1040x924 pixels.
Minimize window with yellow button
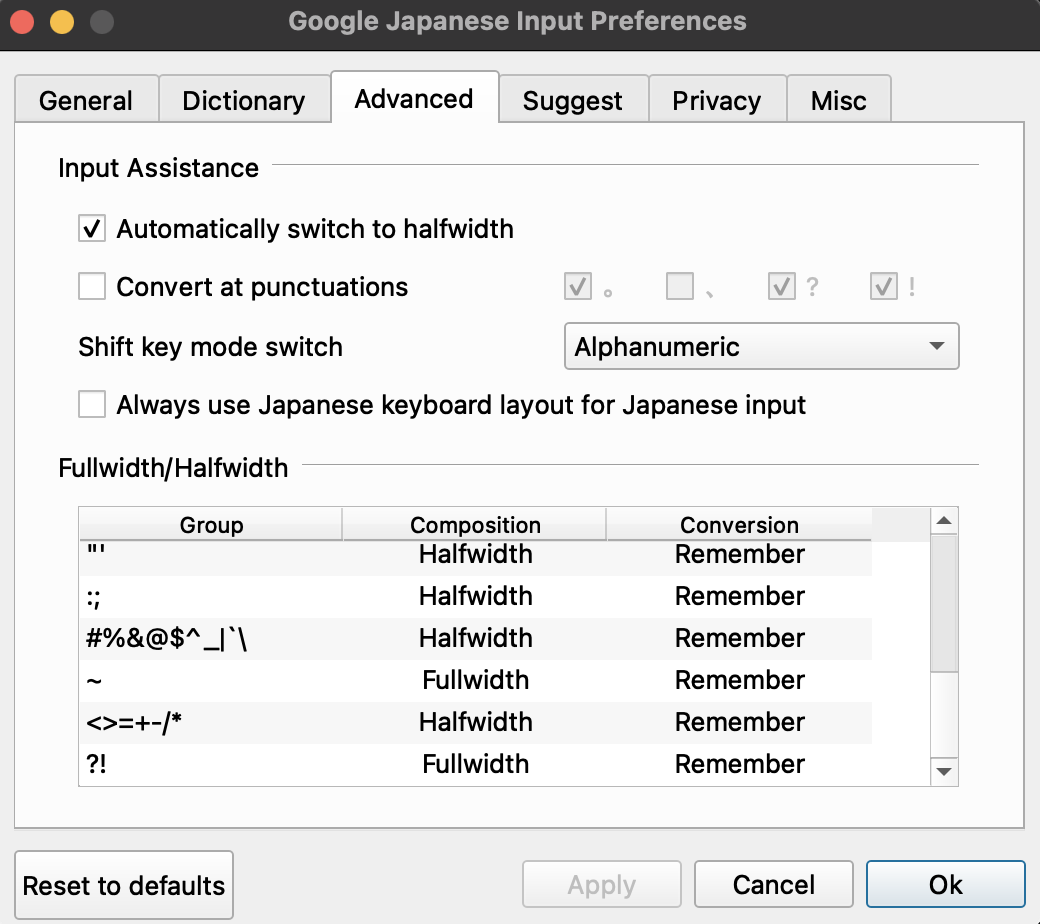pos(62,22)
